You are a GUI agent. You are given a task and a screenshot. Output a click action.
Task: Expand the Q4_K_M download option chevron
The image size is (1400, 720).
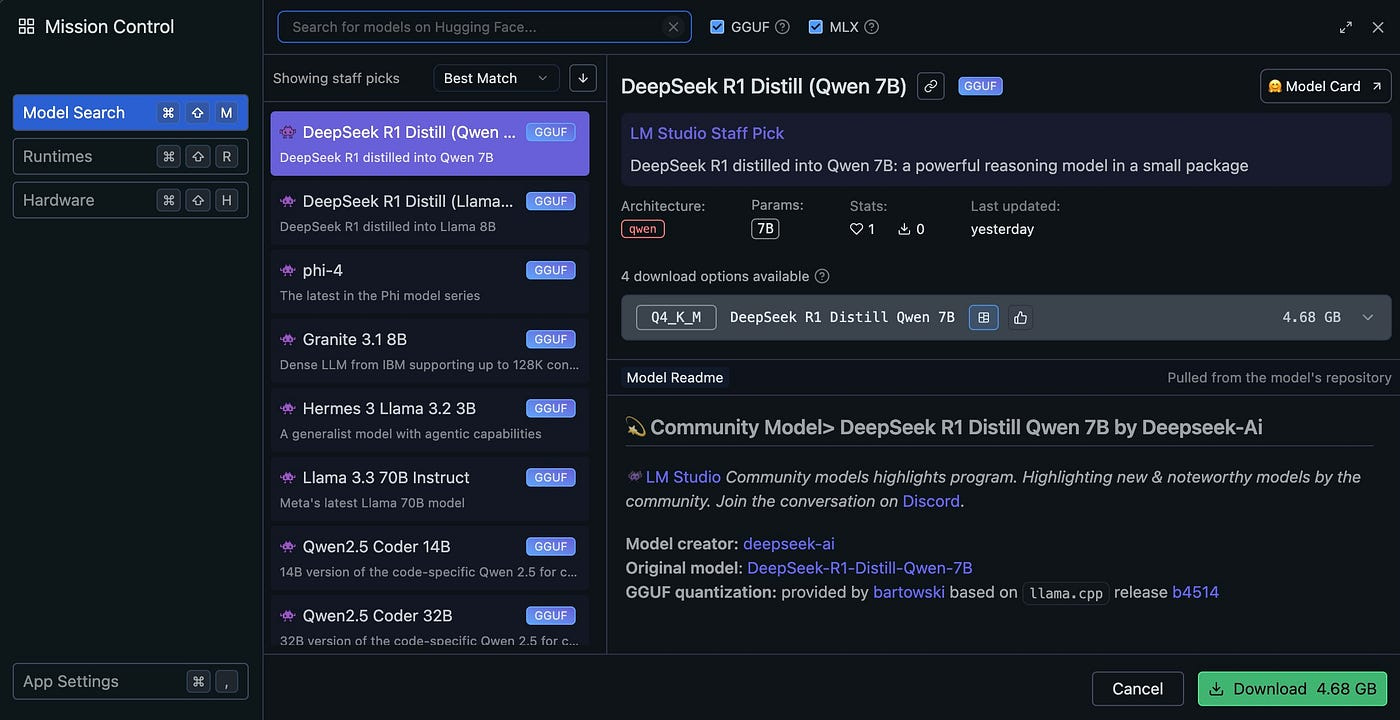[1368, 317]
